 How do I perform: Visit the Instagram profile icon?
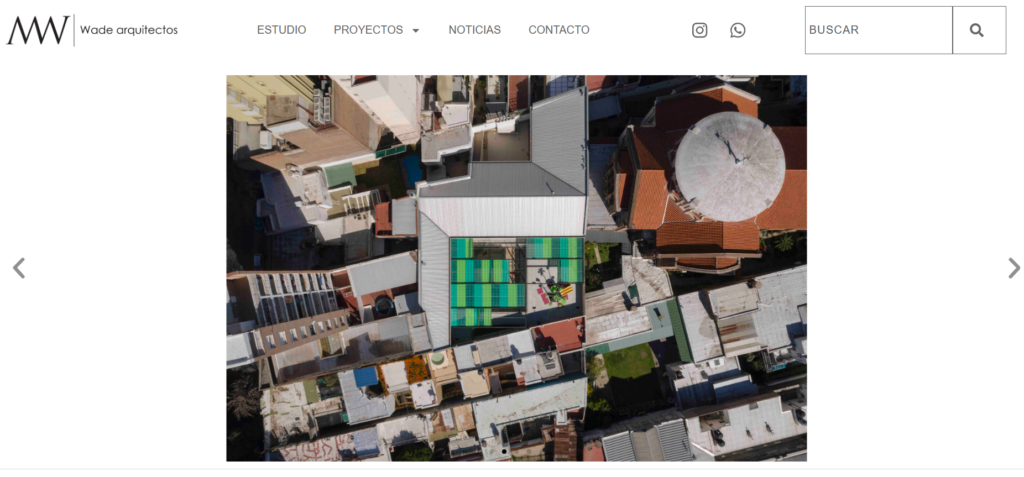click(699, 30)
